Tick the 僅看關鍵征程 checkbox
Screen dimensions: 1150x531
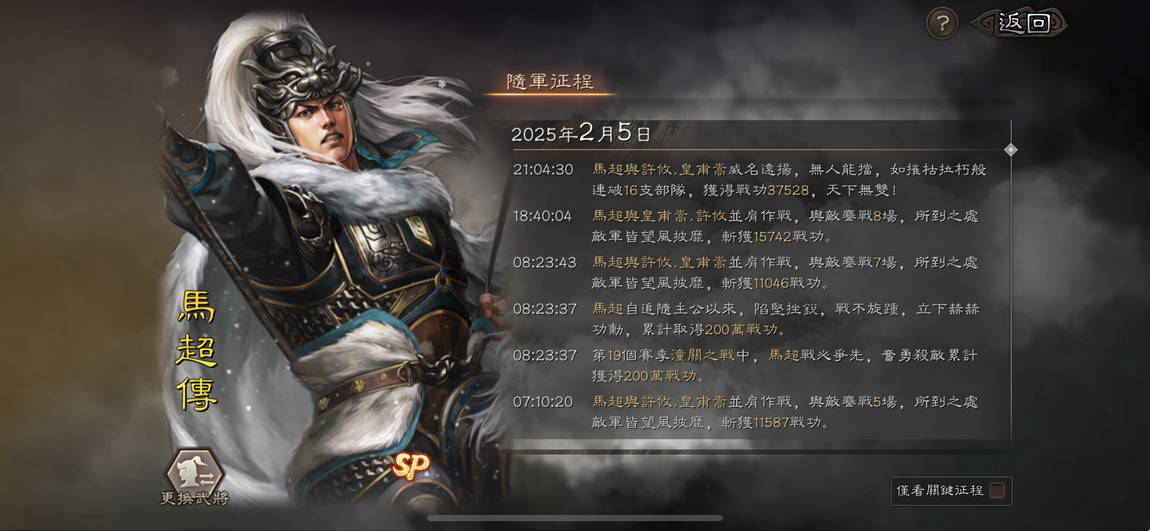[x=997, y=491]
